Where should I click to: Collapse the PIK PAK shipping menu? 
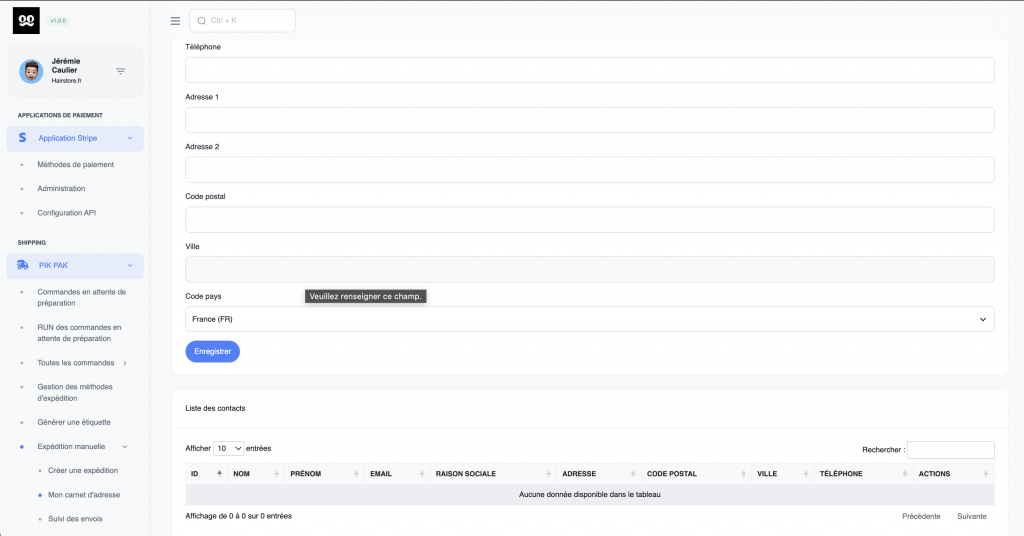130,265
